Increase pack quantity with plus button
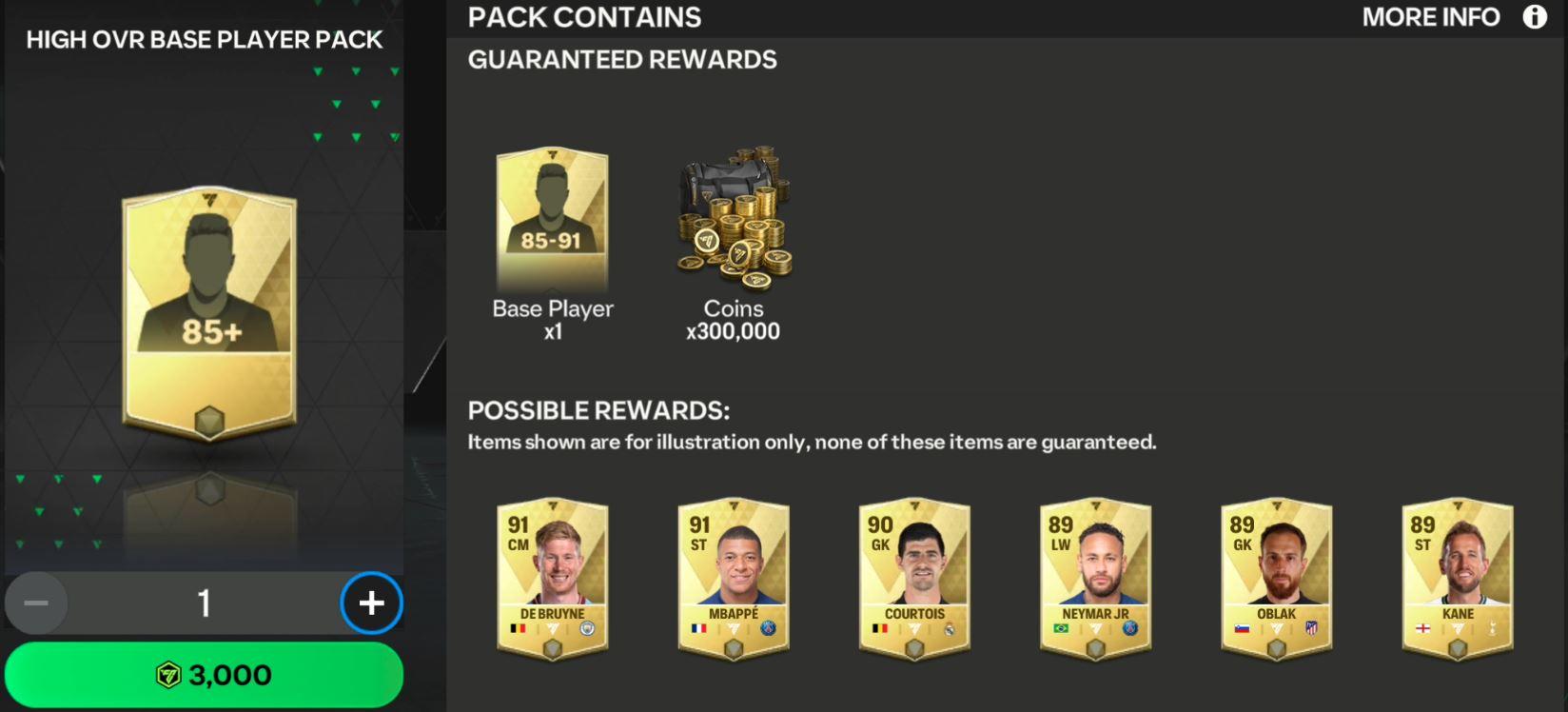Screen dimensions: 1568x712 (371, 603)
